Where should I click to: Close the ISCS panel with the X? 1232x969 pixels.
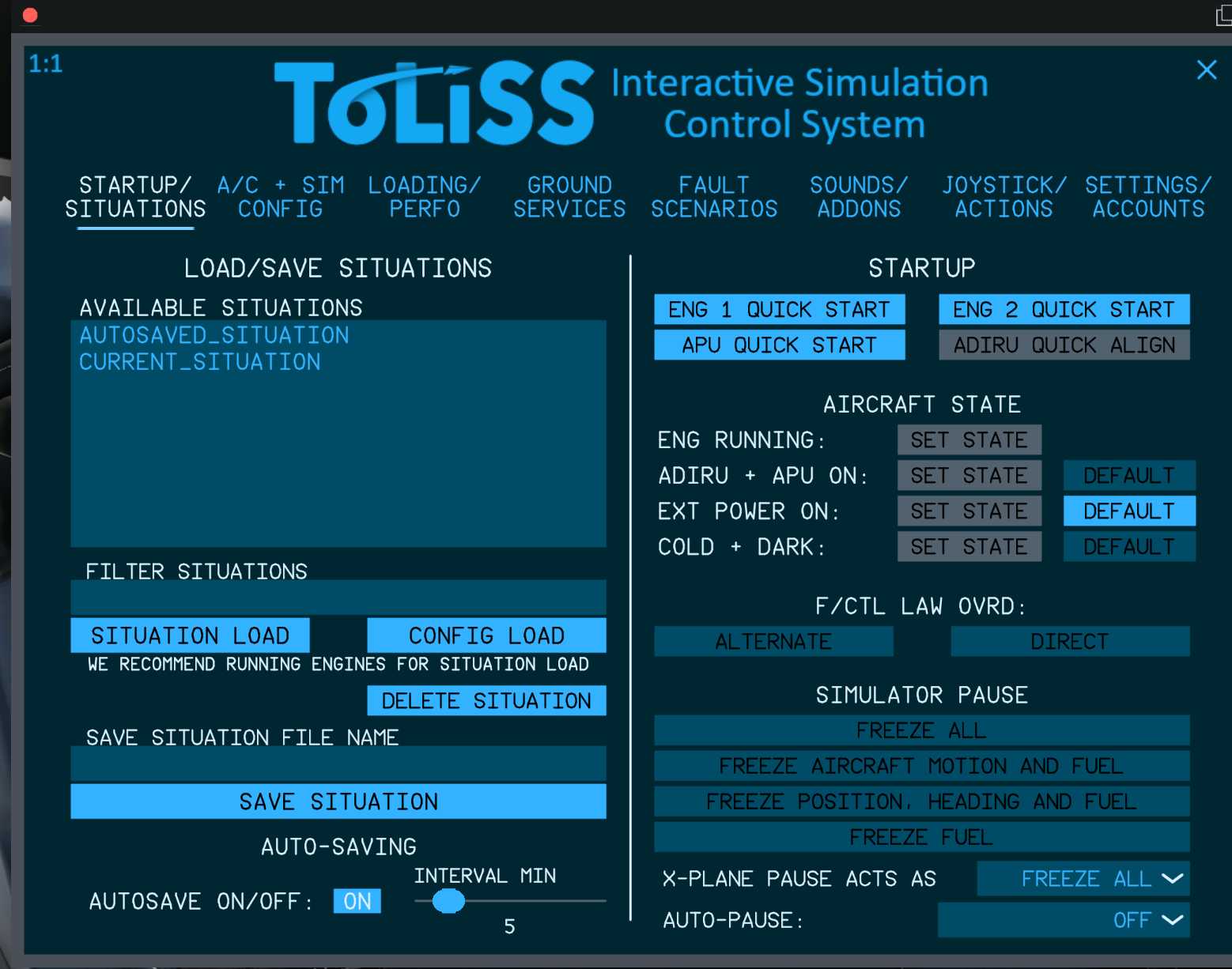pyautogui.click(x=1206, y=70)
